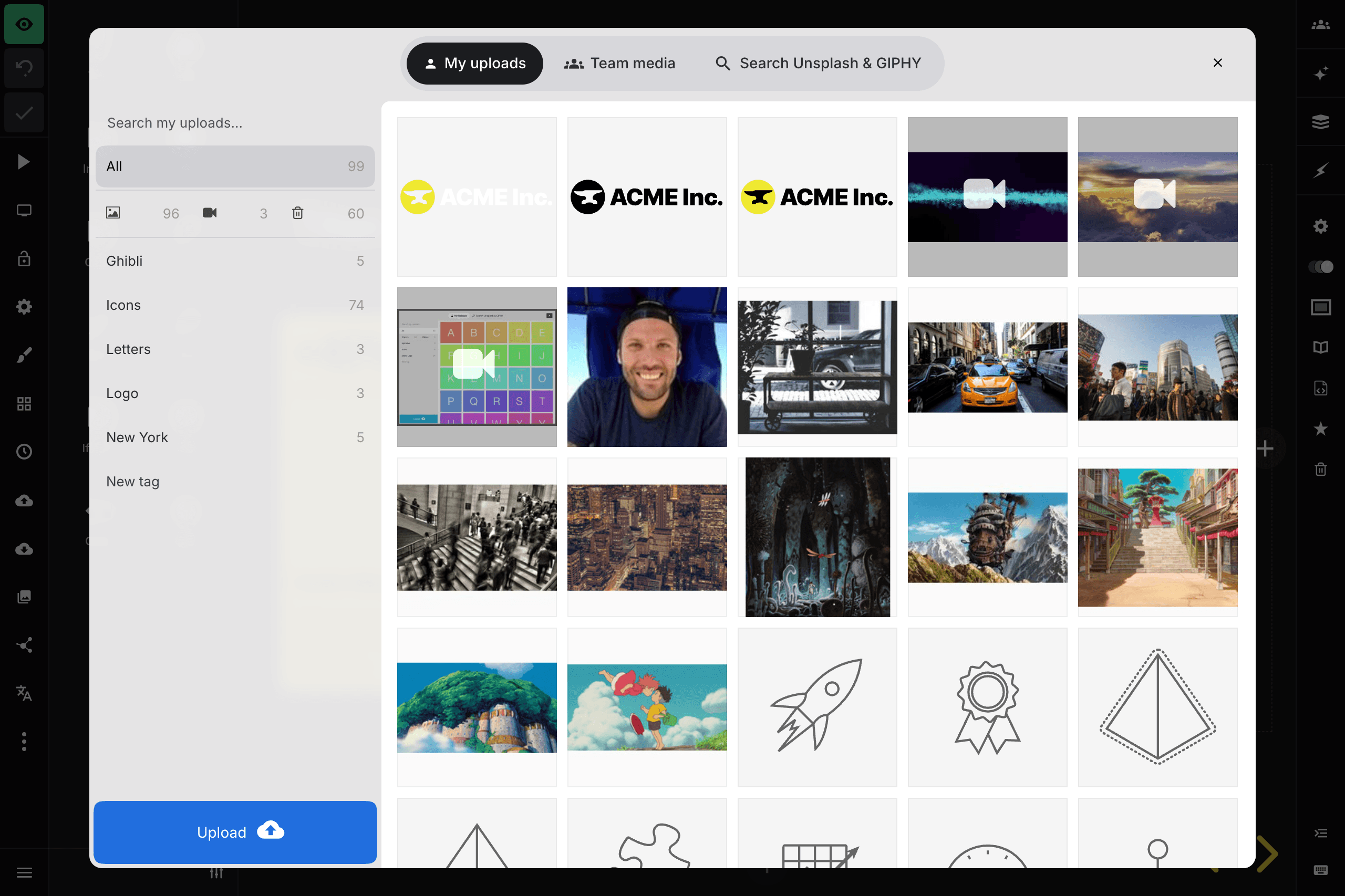Screen dimensions: 1345x896
Task: Toggle the green eye preview icon
Action: 24,24
